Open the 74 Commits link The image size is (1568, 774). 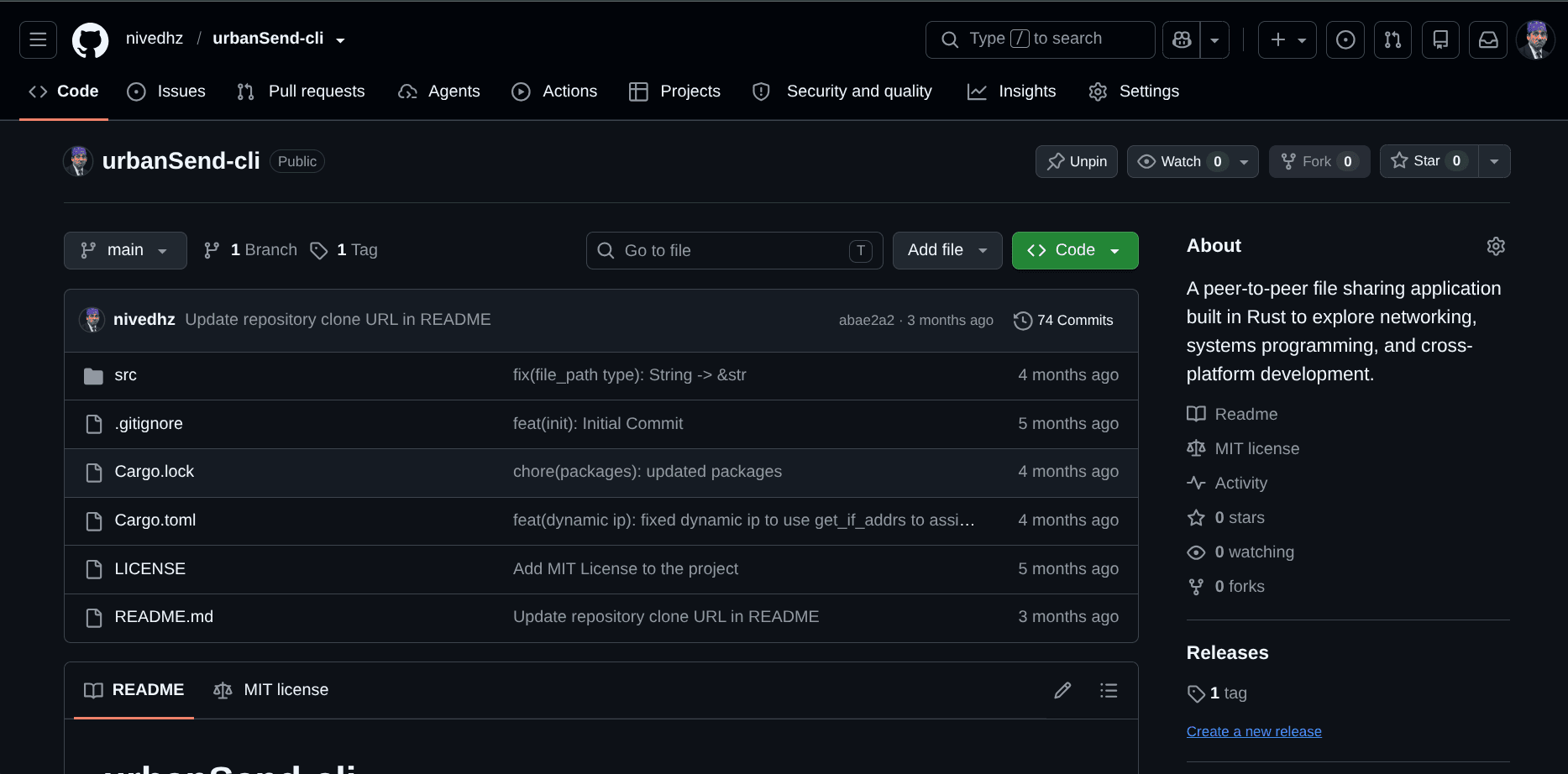click(x=1063, y=321)
